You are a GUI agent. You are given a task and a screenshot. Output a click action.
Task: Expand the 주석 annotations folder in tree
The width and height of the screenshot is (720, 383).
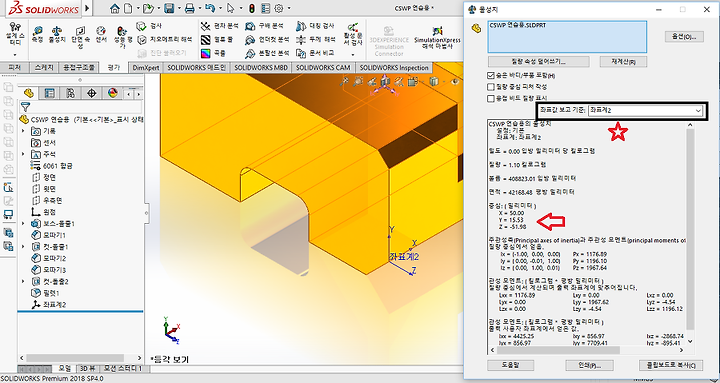[x=24, y=154]
